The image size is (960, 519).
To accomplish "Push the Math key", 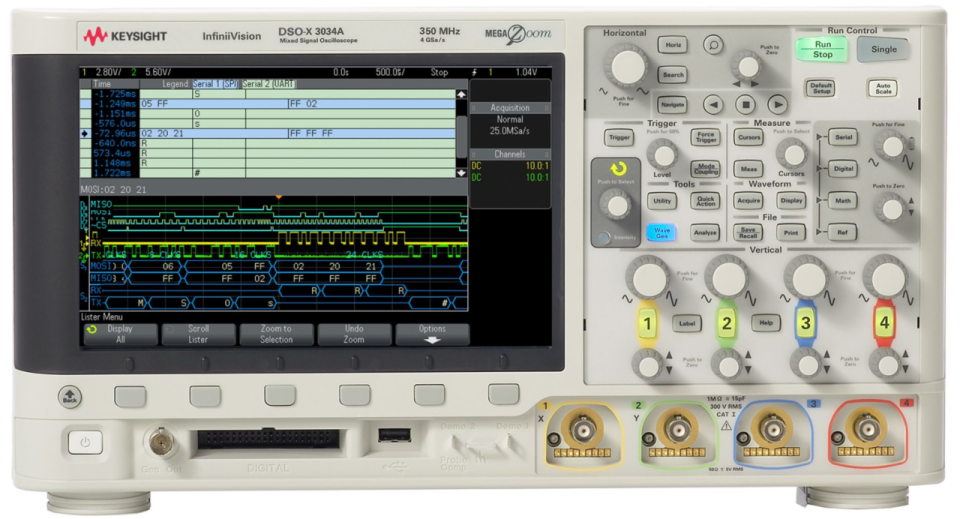I will click(x=843, y=200).
